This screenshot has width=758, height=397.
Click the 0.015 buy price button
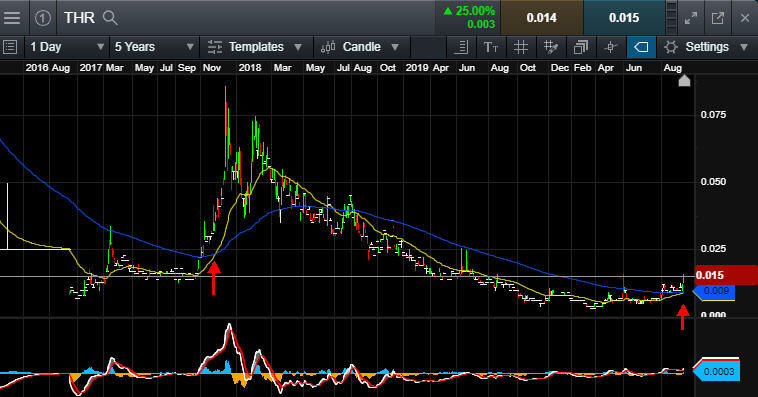[x=624, y=18]
